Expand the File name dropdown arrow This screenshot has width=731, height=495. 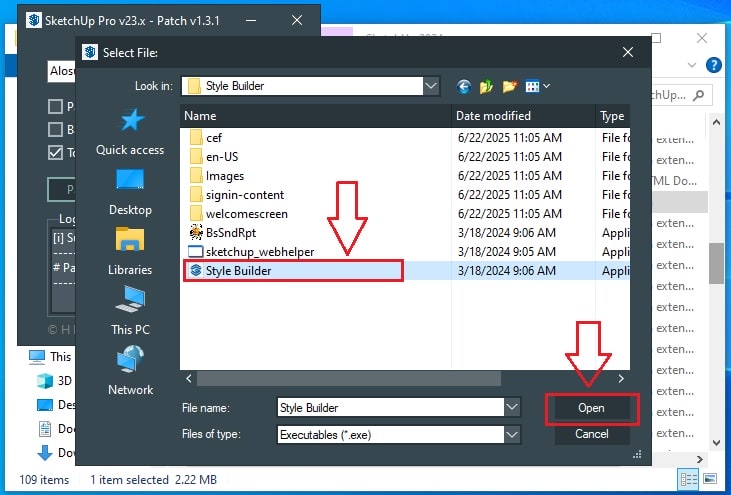(x=512, y=407)
